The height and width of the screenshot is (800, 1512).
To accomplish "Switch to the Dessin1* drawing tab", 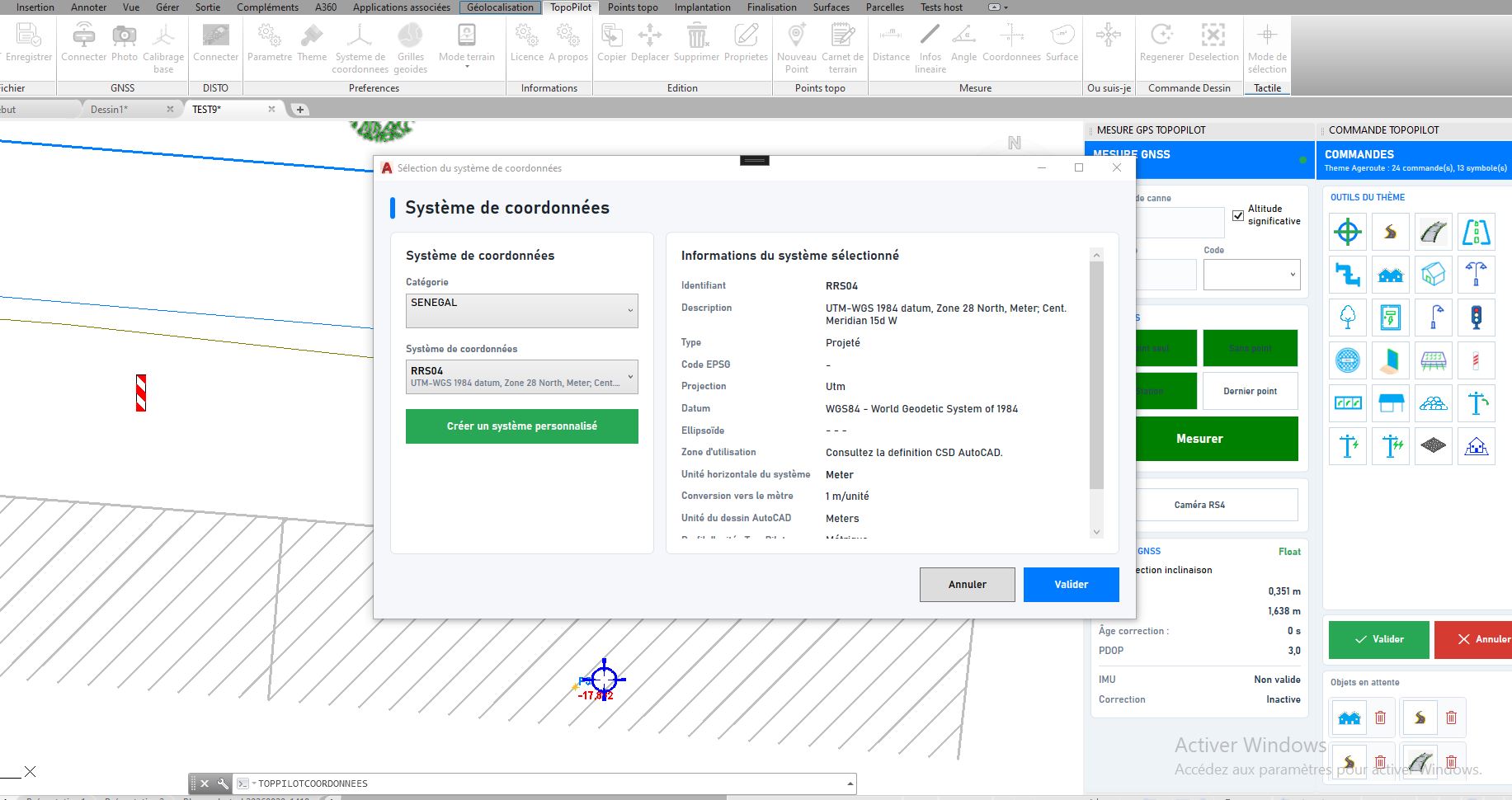I will 132,109.
